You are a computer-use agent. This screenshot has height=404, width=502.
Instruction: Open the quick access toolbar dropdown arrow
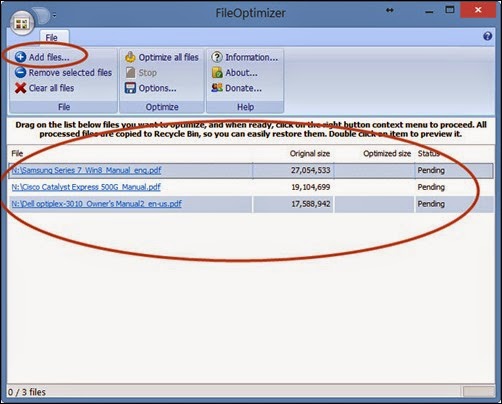click(54, 15)
